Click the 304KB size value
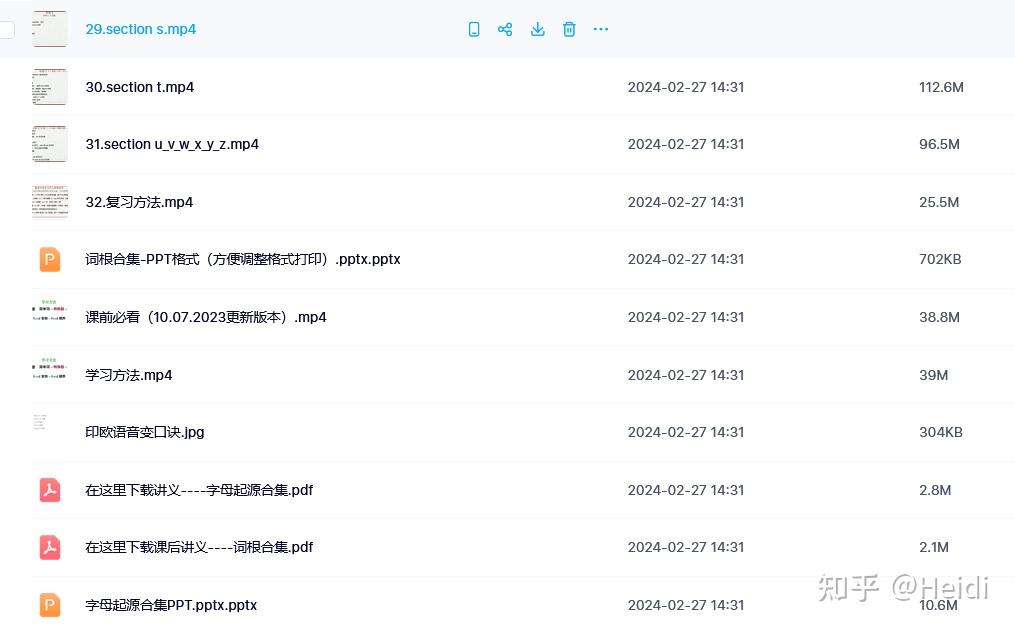1015x629 pixels. click(941, 432)
